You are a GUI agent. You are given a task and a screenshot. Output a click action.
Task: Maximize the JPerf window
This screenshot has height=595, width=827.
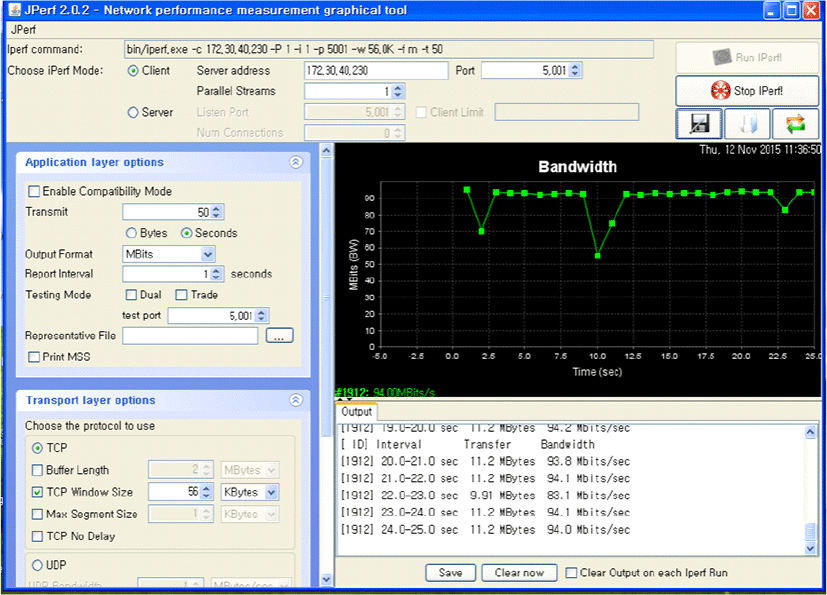pos(792,11)
